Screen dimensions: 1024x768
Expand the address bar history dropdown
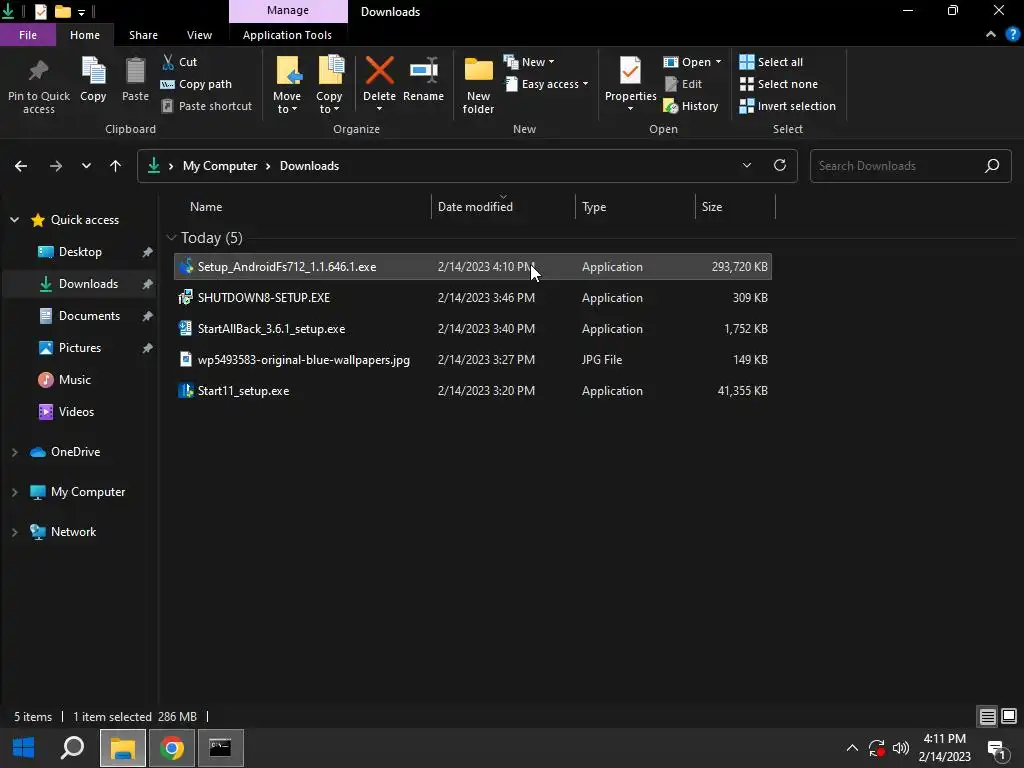tap(746, 165)
